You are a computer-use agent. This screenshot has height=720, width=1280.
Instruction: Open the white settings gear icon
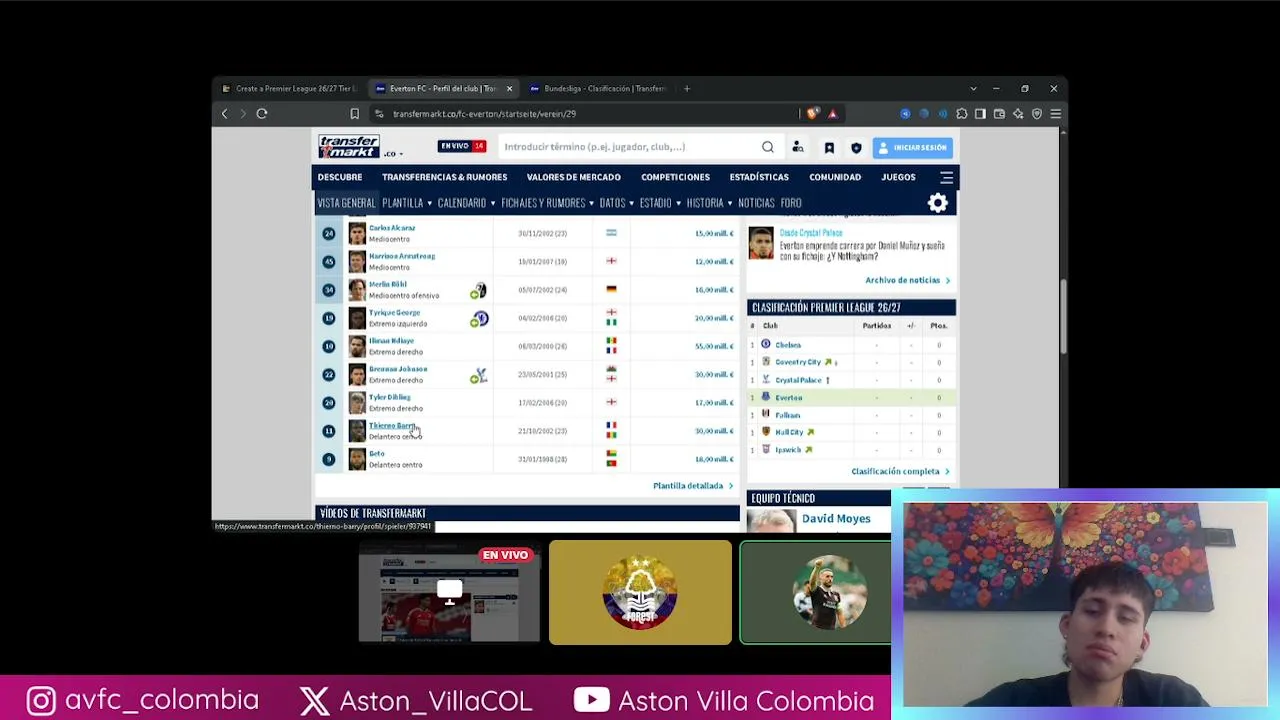937,203
